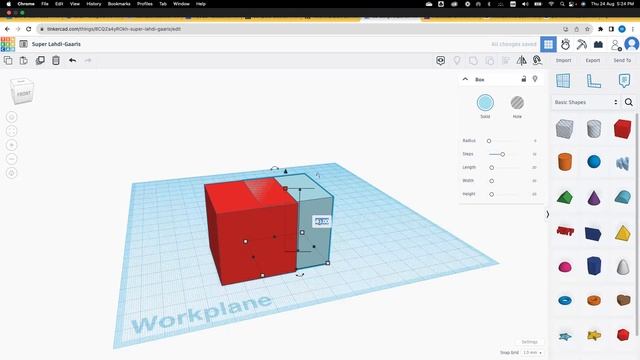The width and height of the screenshot is (640, 360).
Task: Open the user profile avatar
Action: click(x=632, y=44)
